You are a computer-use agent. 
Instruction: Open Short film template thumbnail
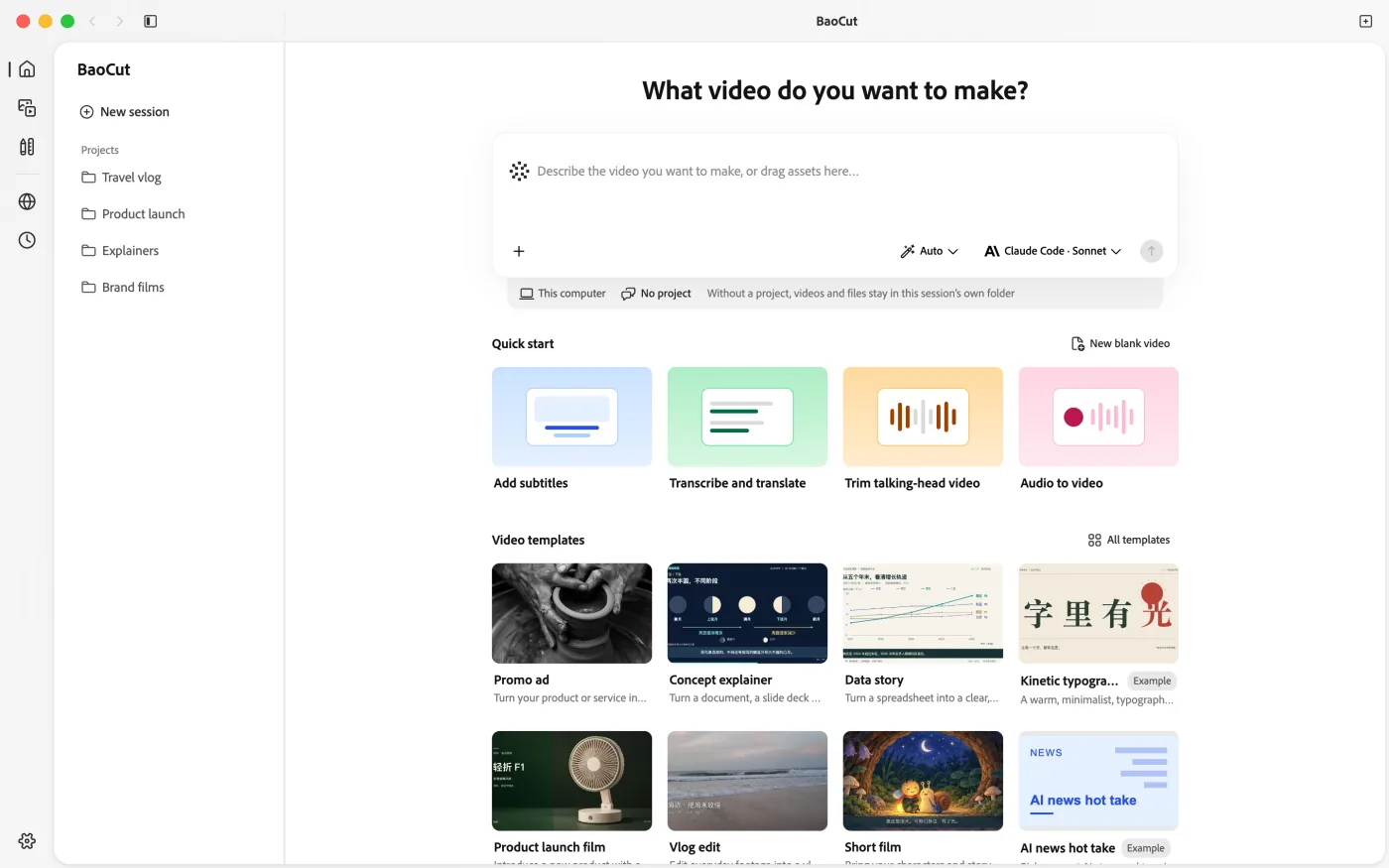(923, 781)
